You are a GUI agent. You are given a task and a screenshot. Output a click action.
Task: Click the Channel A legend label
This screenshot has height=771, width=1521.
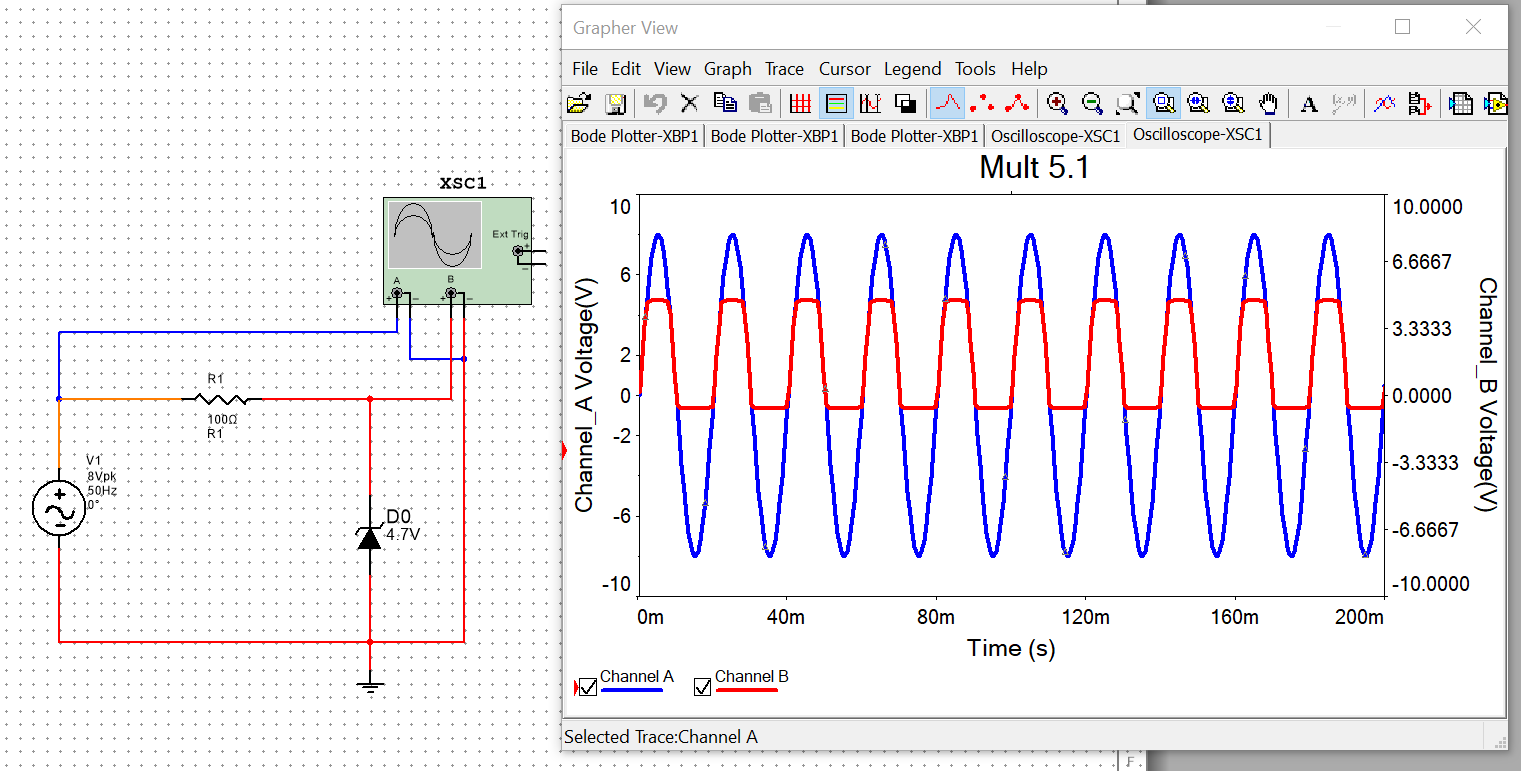636,677
